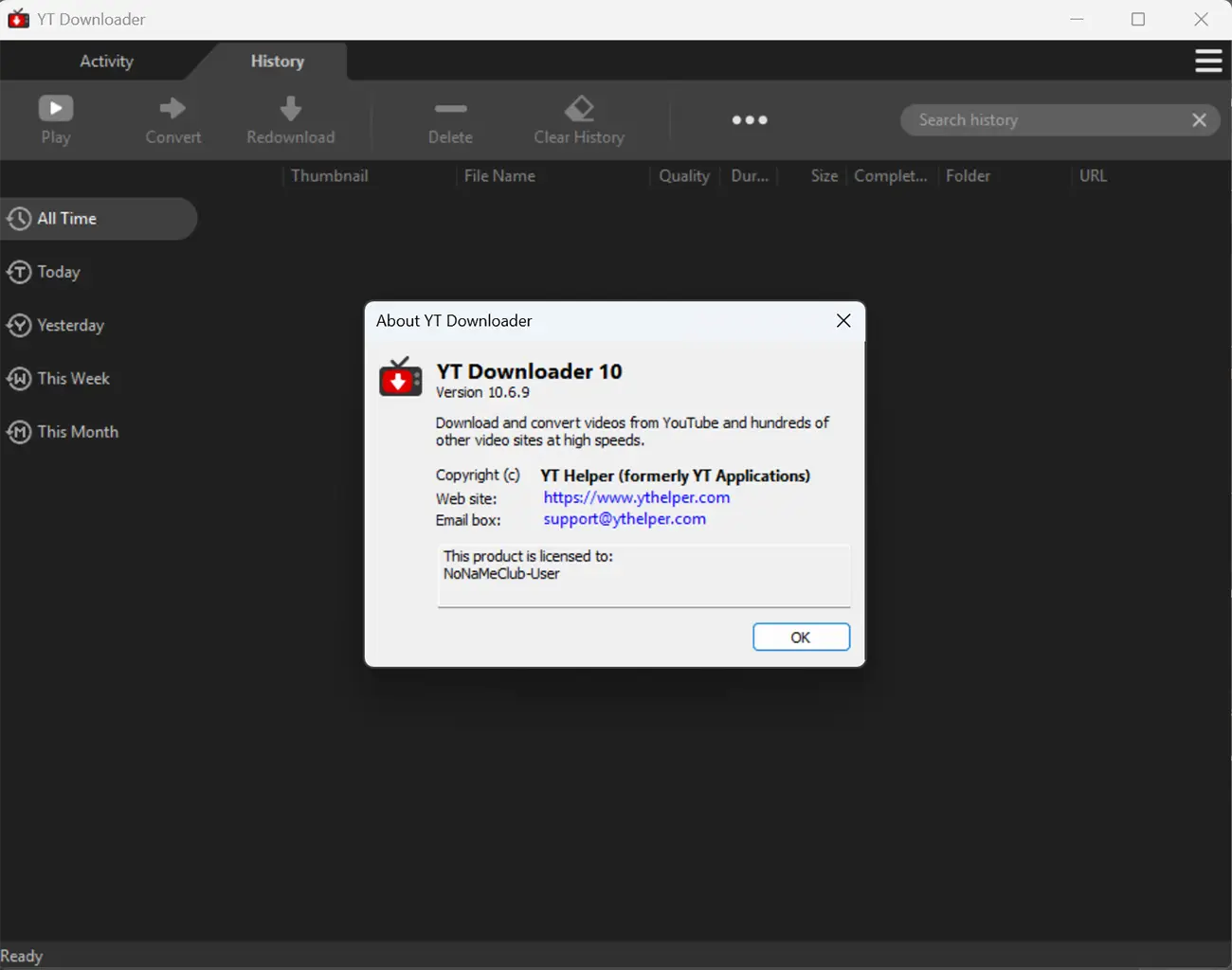This screenshot has height=970, width=1232.
Task: Click the YT Downloader logo in About dialog
Action: 401,377
